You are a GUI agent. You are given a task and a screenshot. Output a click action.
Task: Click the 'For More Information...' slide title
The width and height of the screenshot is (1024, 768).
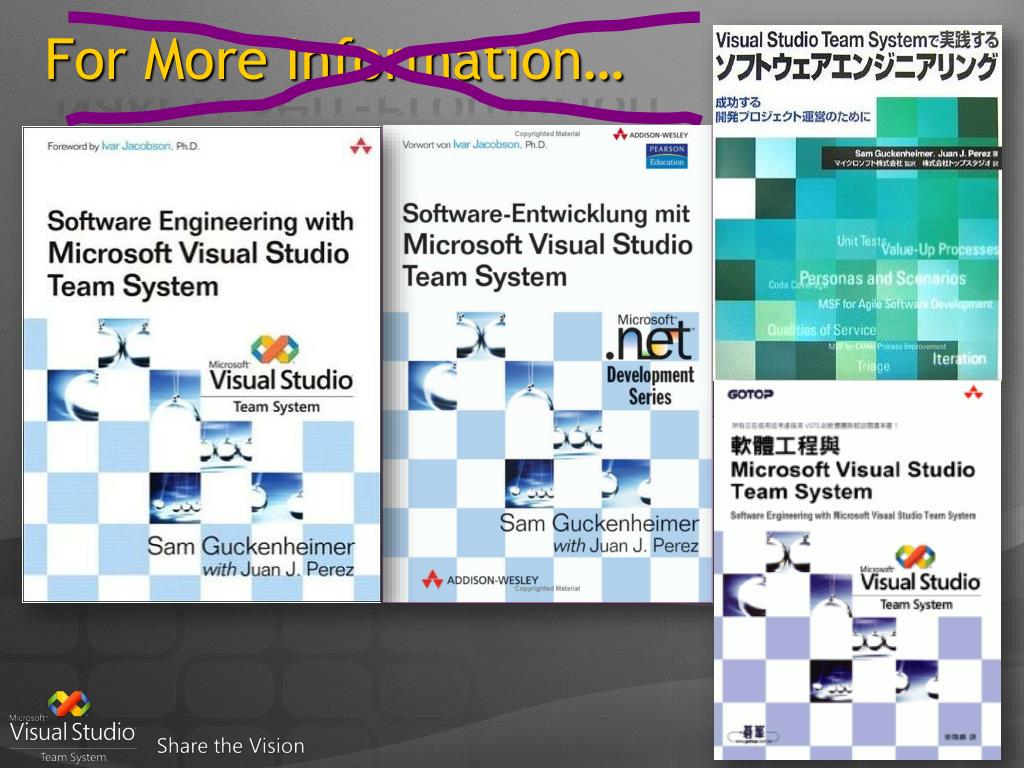[334, 59]
